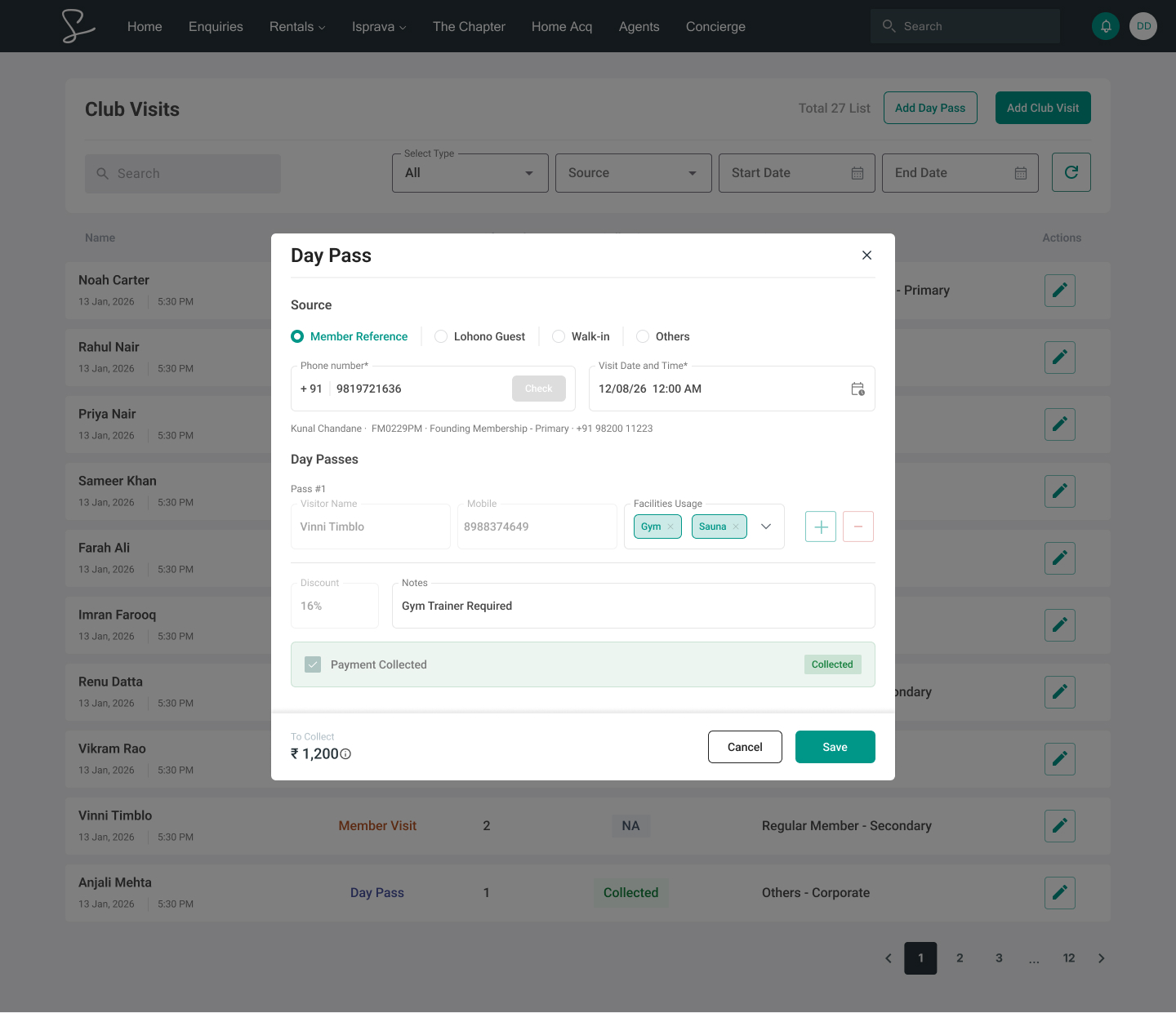1176x1013 pixels.
Task: Edit the Rahul Nair row
Action: pyautogui.click(x=1060, y=358)
